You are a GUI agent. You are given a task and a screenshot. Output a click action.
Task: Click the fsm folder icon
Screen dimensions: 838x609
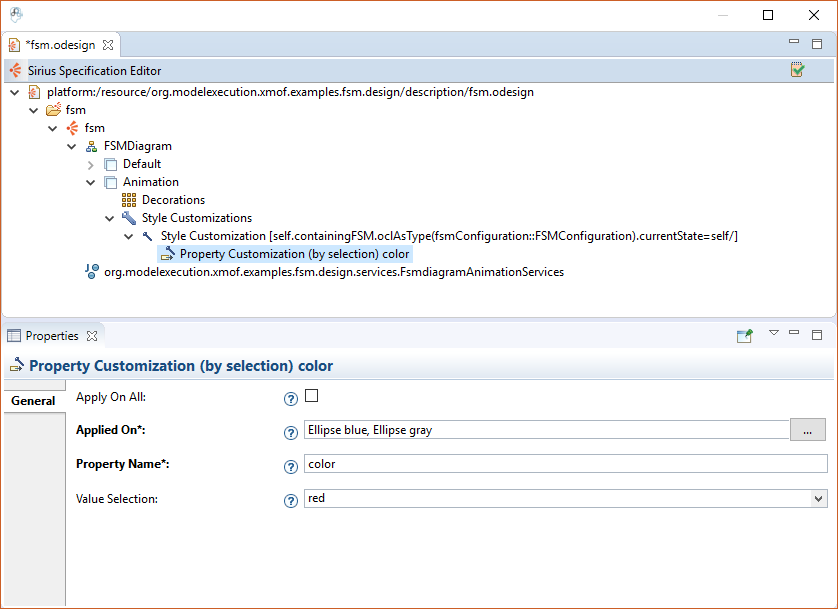(53, 110)
